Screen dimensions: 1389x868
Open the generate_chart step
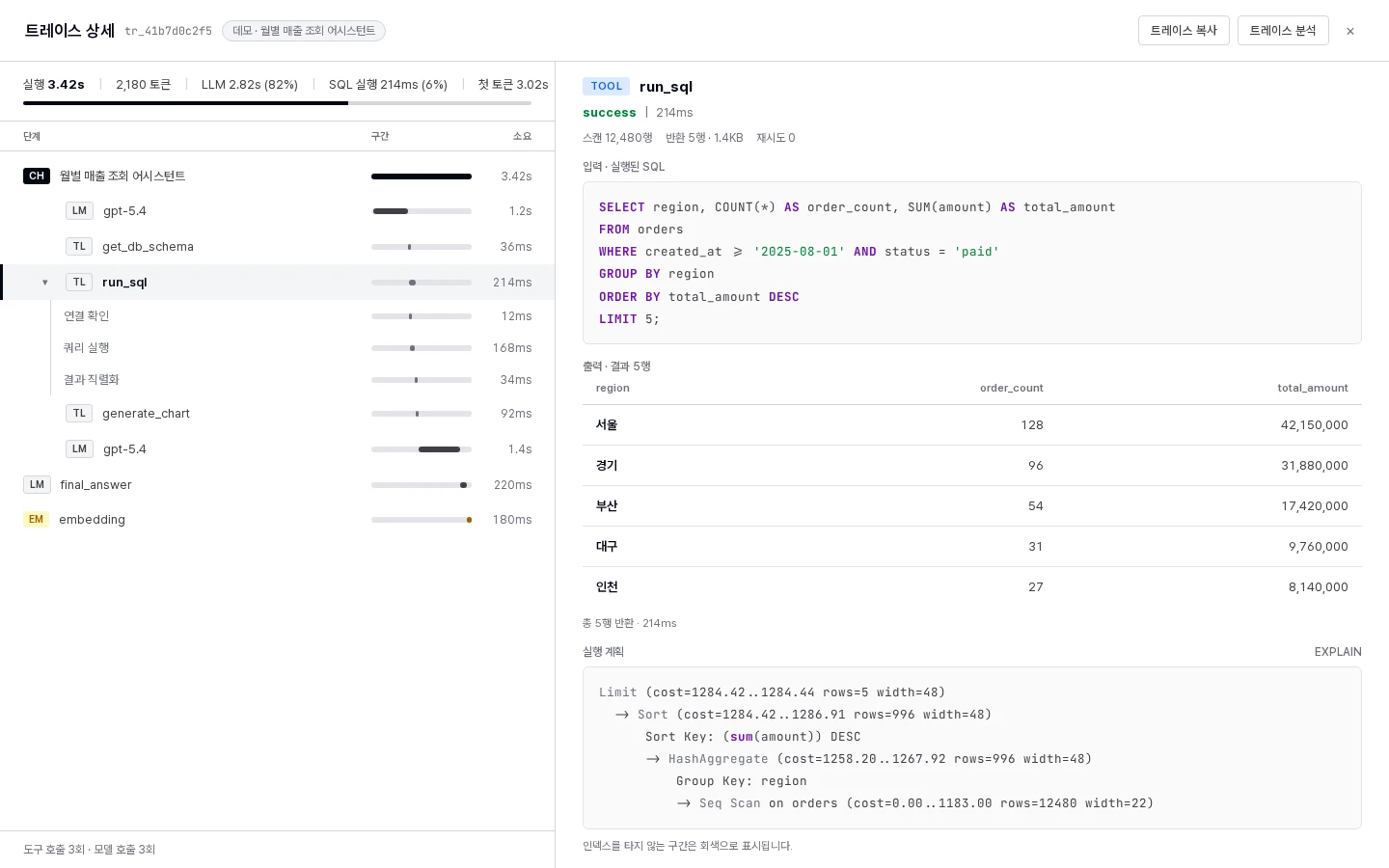coord(278,414)
